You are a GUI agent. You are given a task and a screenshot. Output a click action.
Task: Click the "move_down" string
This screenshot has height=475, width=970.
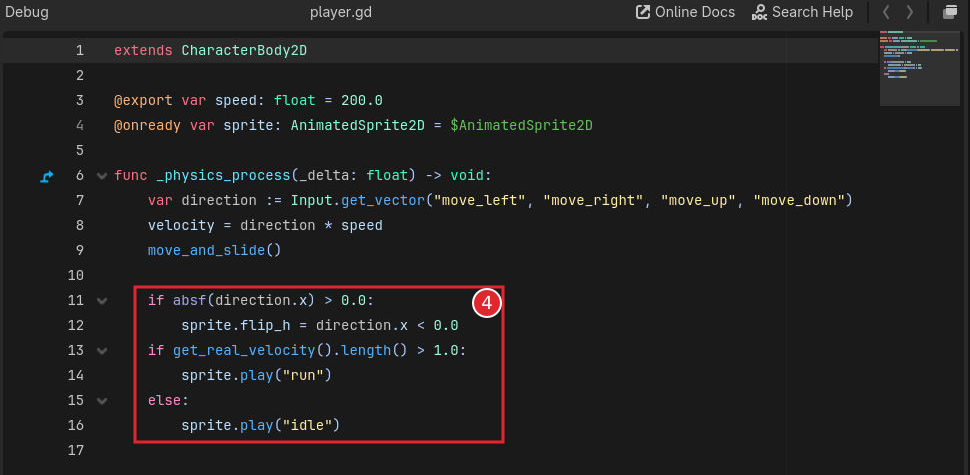(x=799, y=200)
